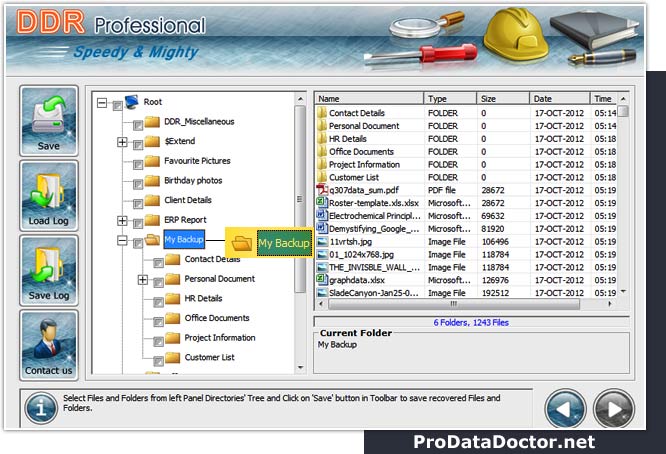The width and height of the screenshot is (666, 454).
Task: Select the Contact Details tree item
Action: [x=212, y=259]
